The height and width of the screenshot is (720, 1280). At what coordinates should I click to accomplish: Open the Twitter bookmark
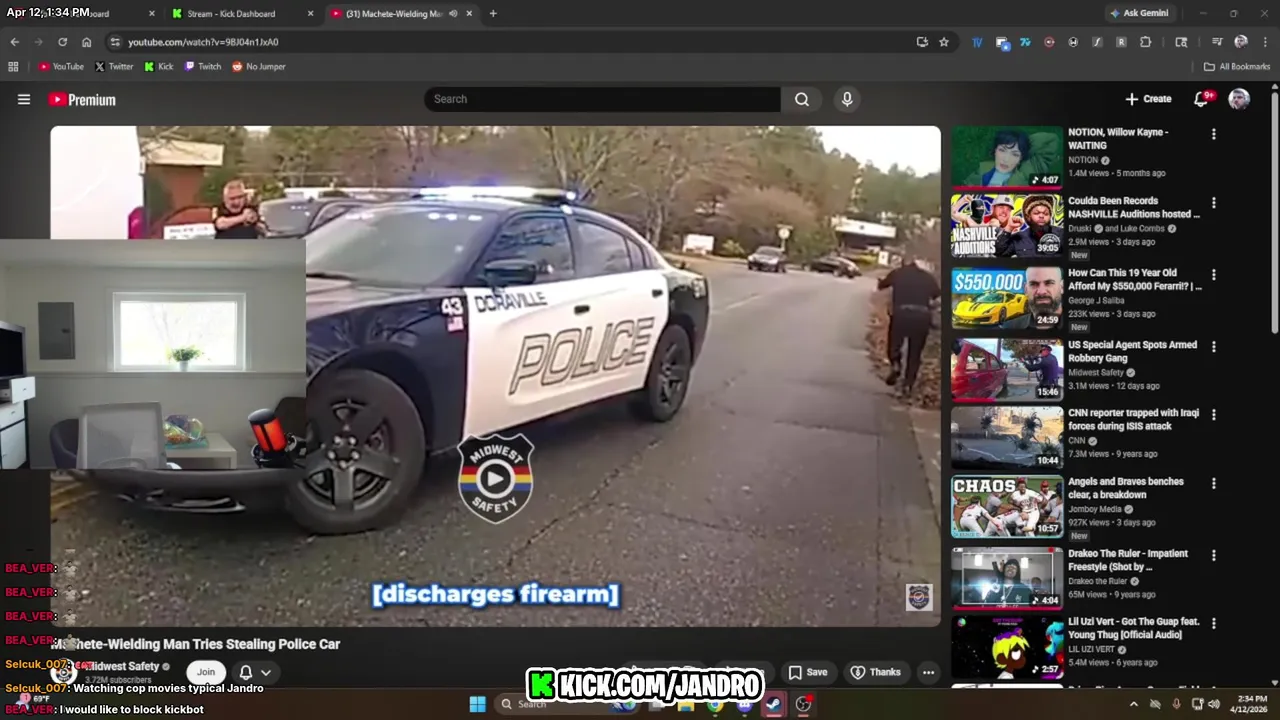coord(114,67)
